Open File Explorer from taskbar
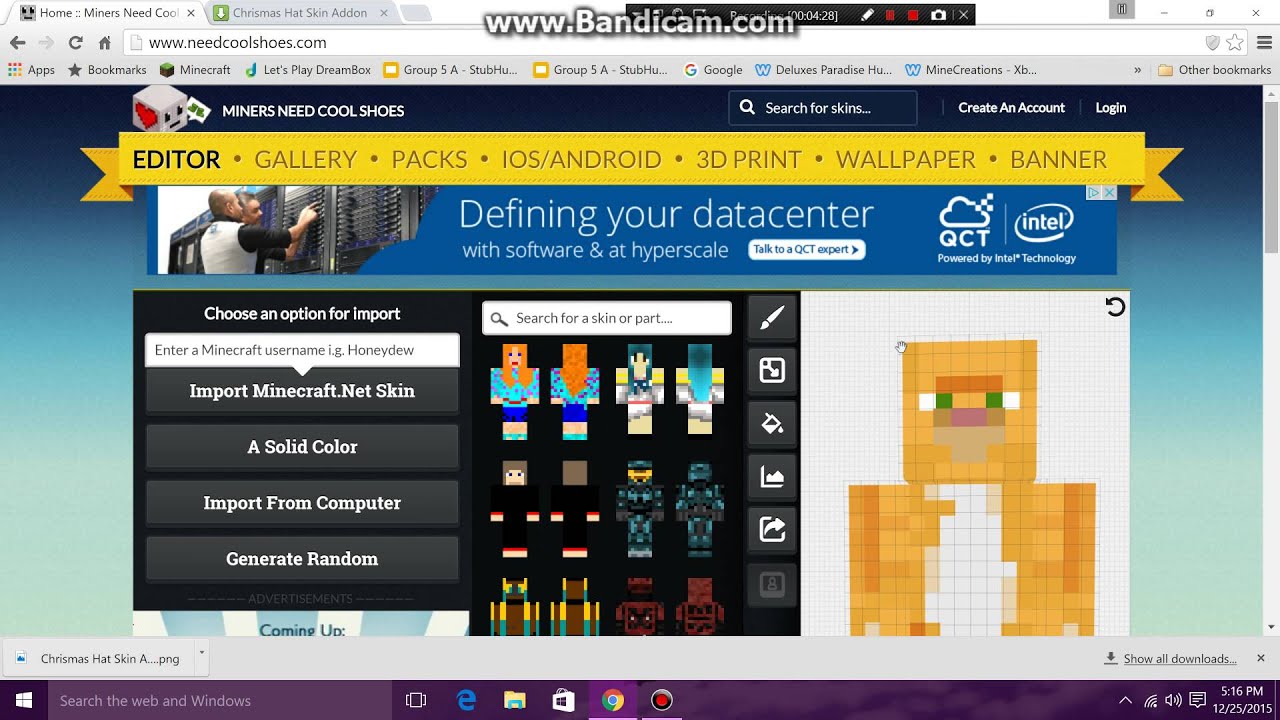Screen dimensions: 1280x720 [x=514, y=700]
